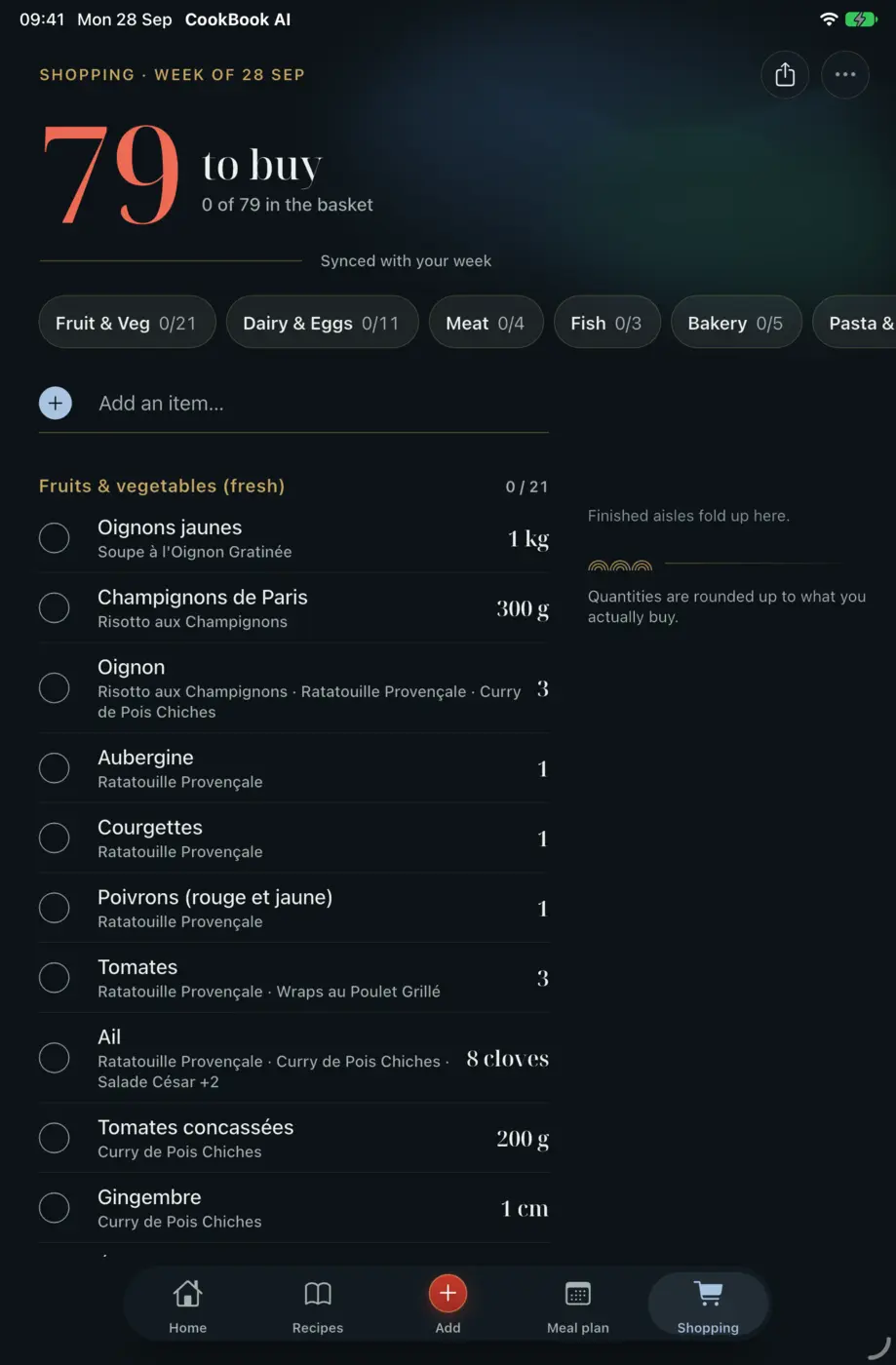The image size is (896, 1365).
Task: Select the Fish 0/3 chip
Action: [606, 323]
